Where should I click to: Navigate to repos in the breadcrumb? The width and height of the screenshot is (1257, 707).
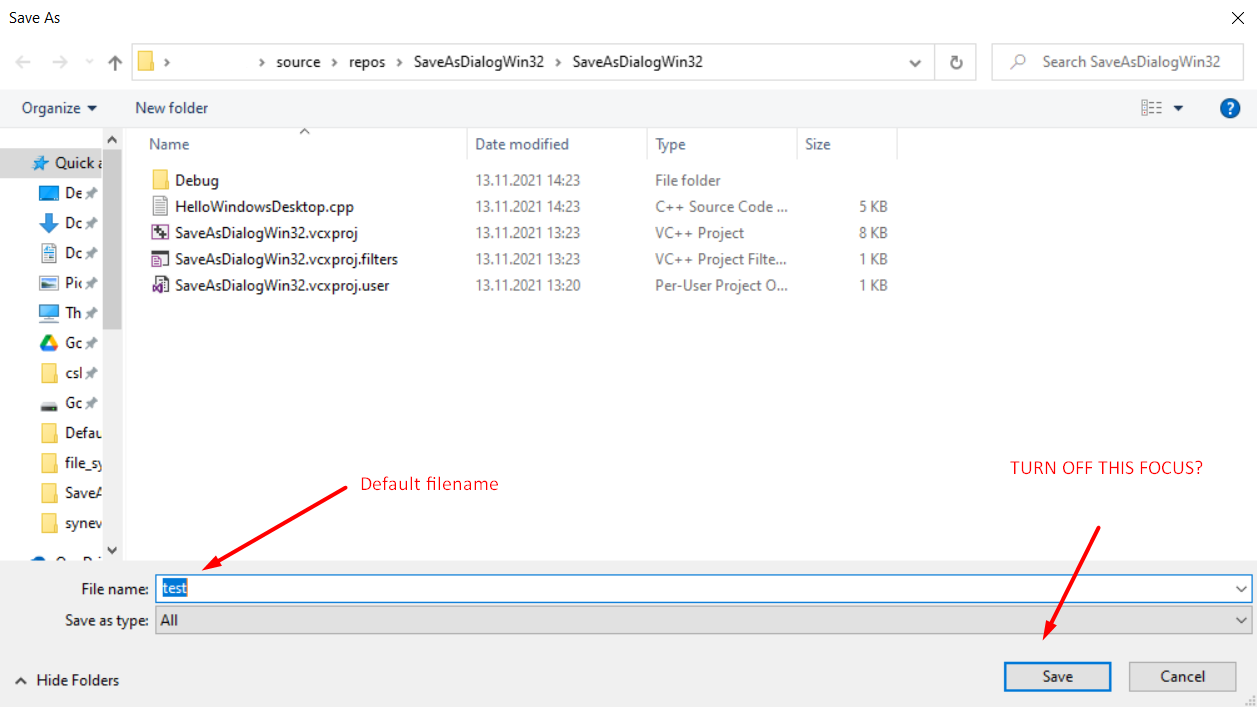(x=367, y=62)
